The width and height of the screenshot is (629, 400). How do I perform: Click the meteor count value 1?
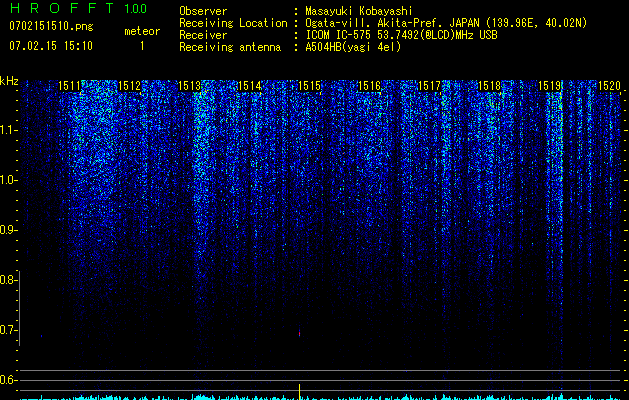(x=142, y=46)
